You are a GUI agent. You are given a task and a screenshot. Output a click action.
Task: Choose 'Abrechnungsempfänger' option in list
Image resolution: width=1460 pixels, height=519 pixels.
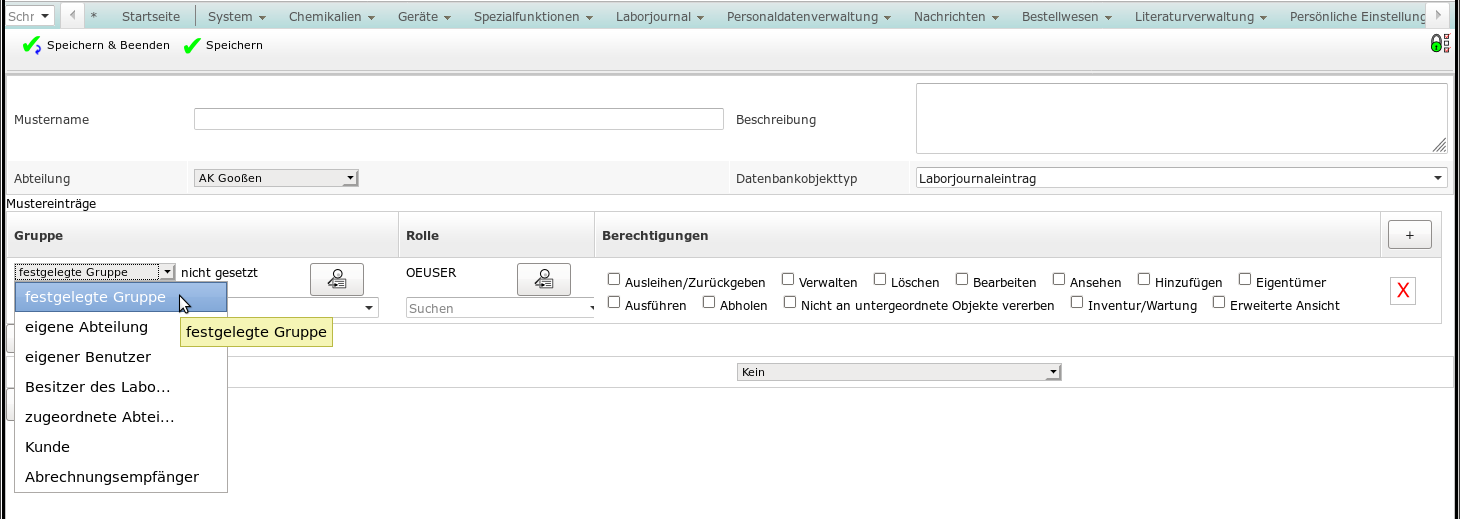[x=112, y=477]
